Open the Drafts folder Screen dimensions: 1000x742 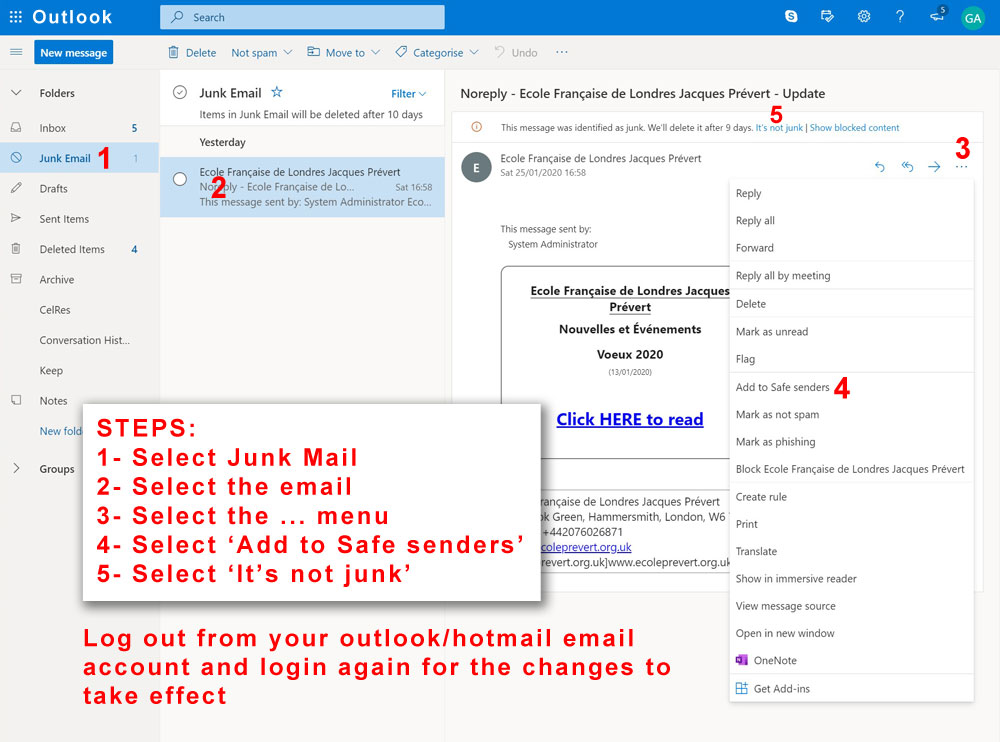click(x=79, y=188)
